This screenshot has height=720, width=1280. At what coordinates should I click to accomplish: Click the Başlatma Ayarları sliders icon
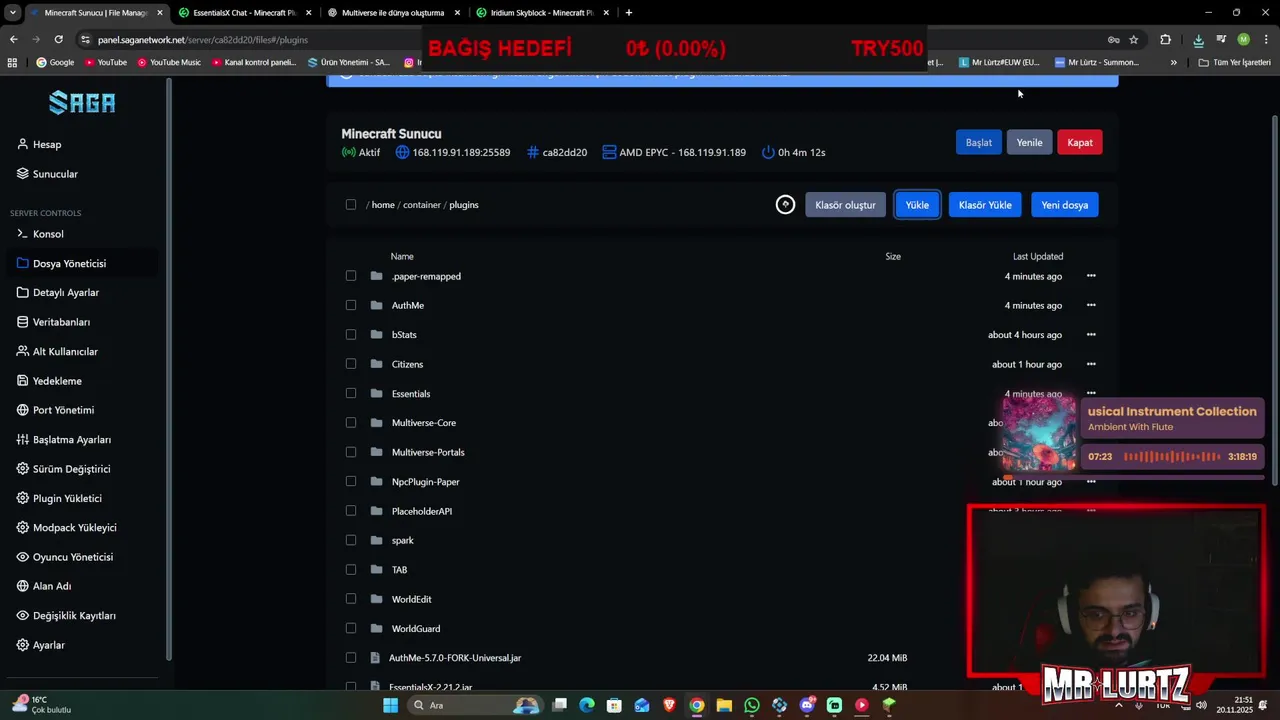pyautogui.click(x=23, y=439)
